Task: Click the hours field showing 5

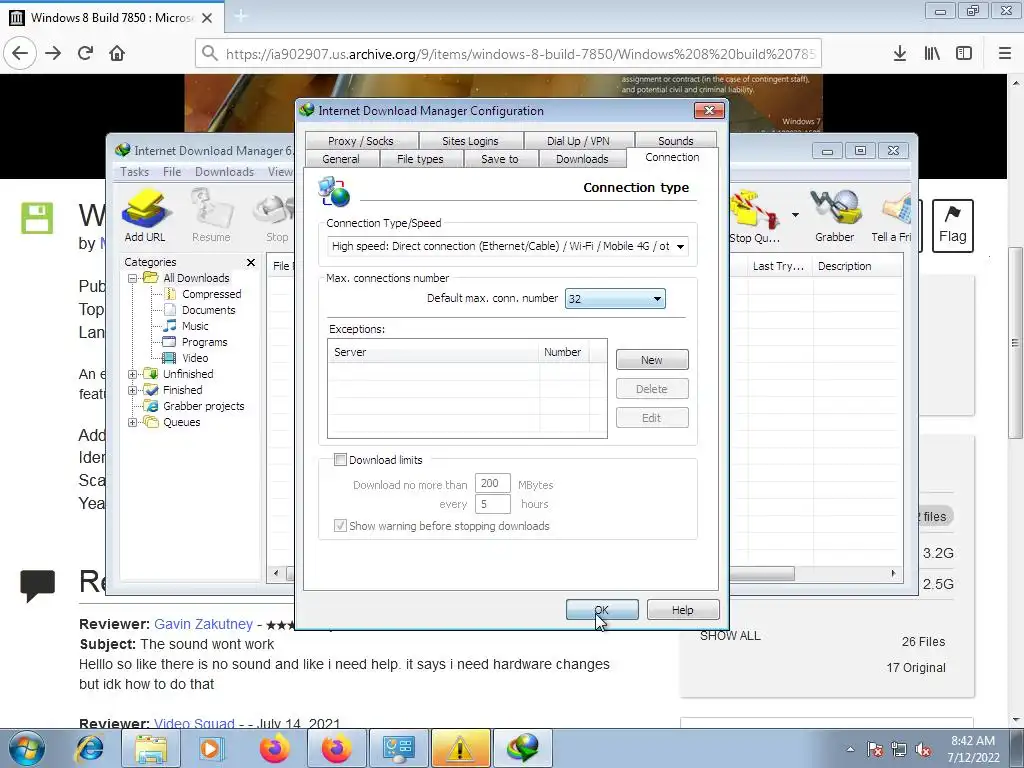Action: point(492,504)
